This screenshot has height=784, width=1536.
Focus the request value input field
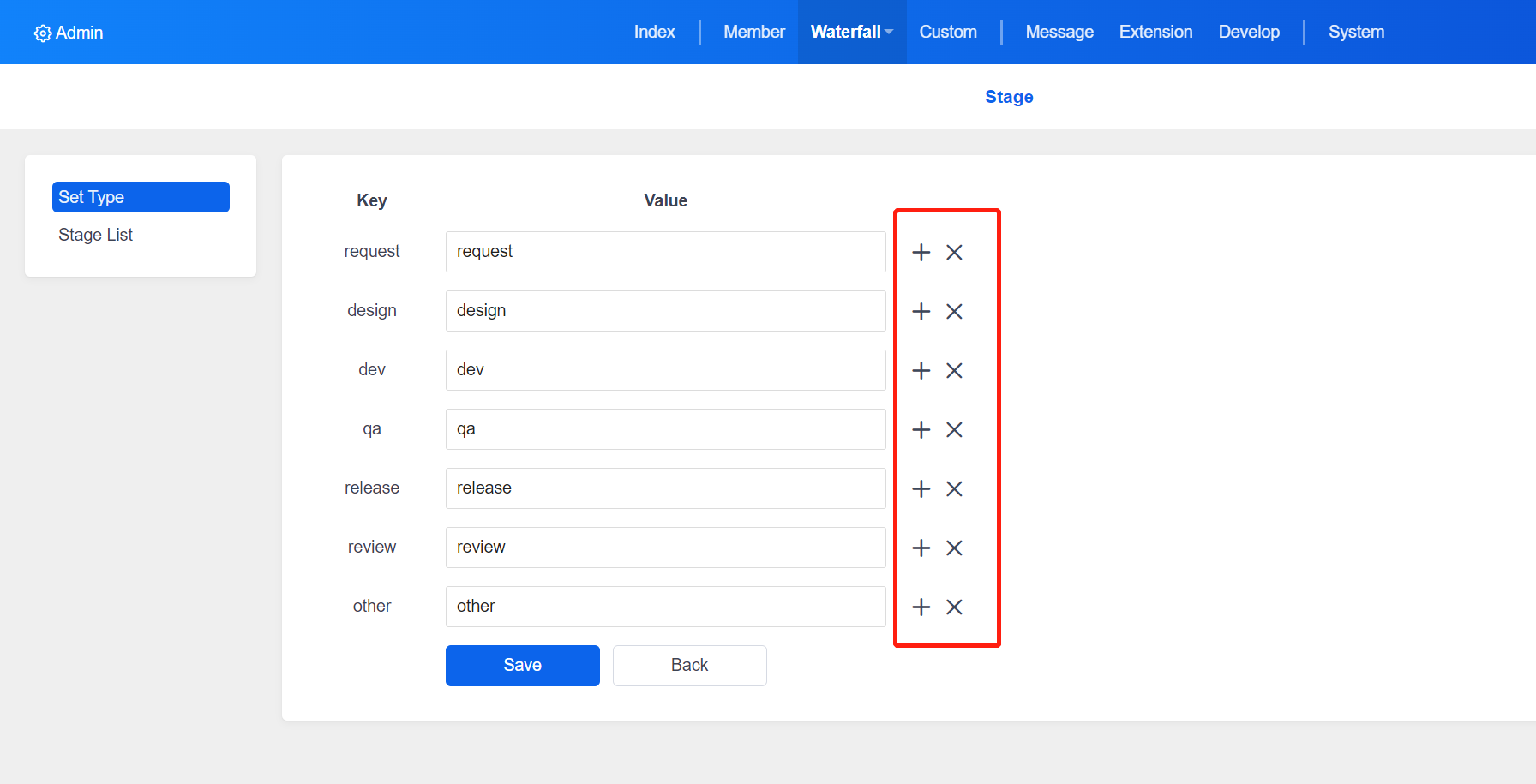point(665,252)
